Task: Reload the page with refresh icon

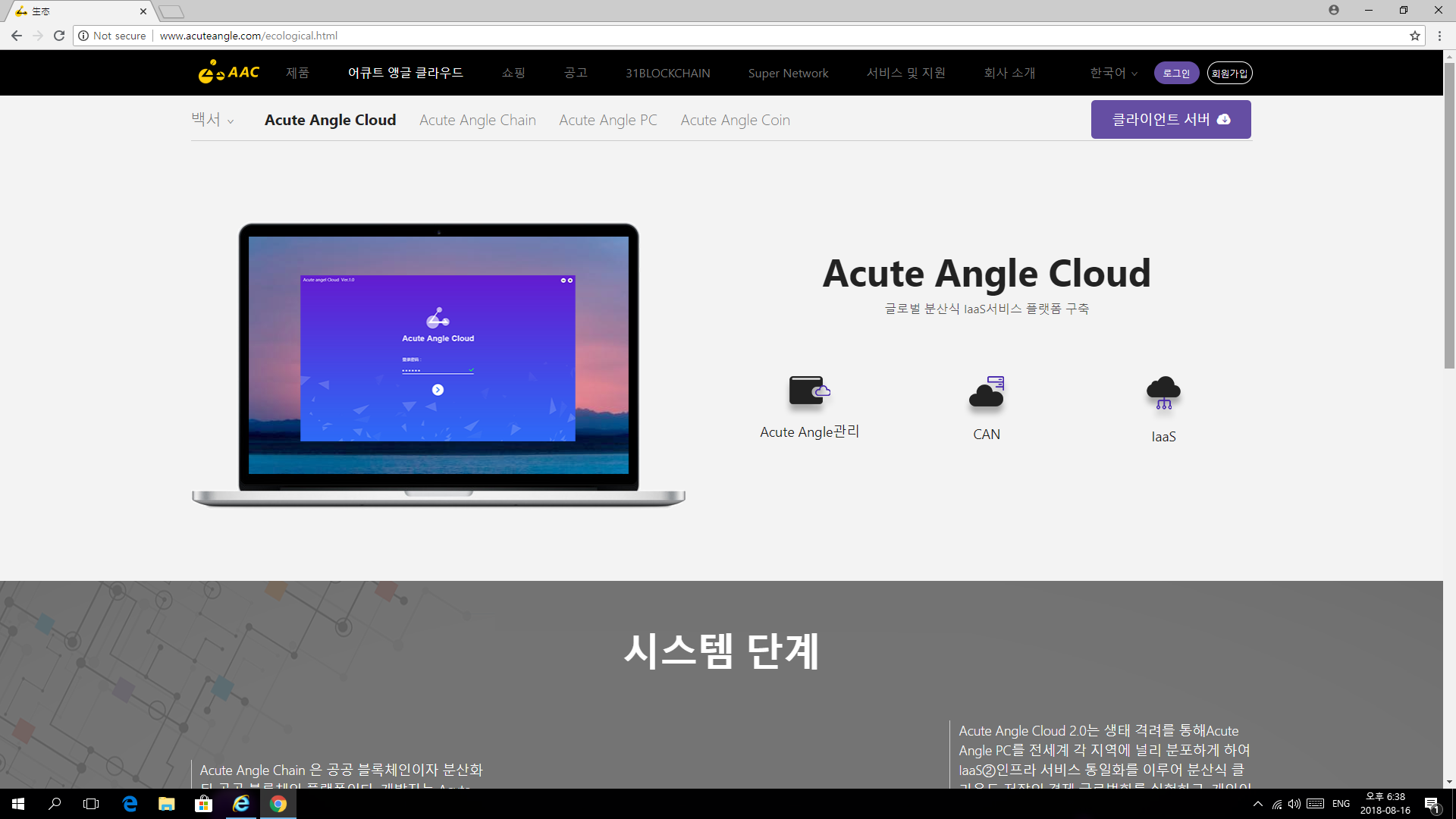Action: click(59, 36)
